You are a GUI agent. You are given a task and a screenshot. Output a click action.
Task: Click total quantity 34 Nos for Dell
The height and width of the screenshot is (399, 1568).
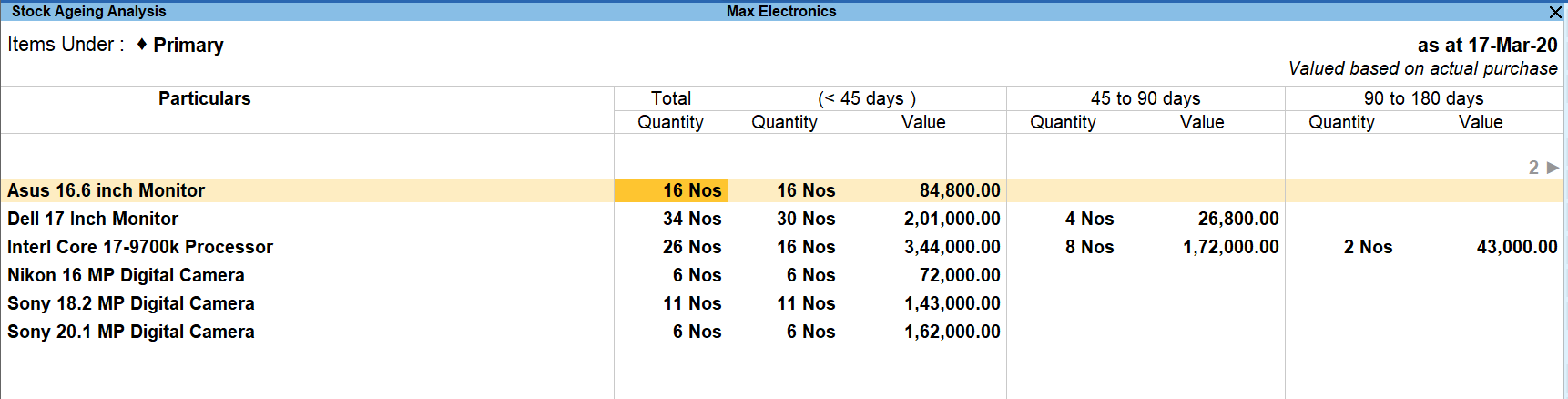[x=692, y=219]
